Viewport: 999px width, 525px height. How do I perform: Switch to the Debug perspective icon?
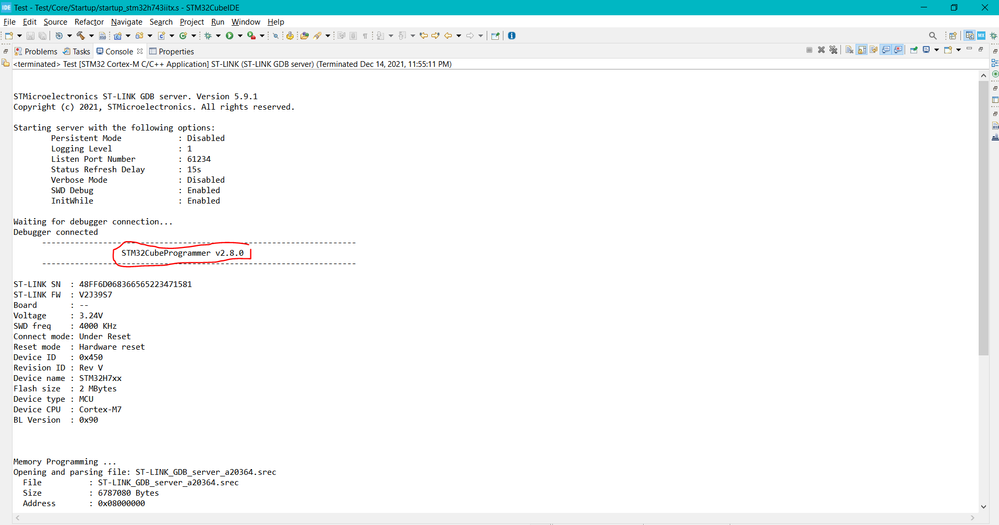coord(993,36)
